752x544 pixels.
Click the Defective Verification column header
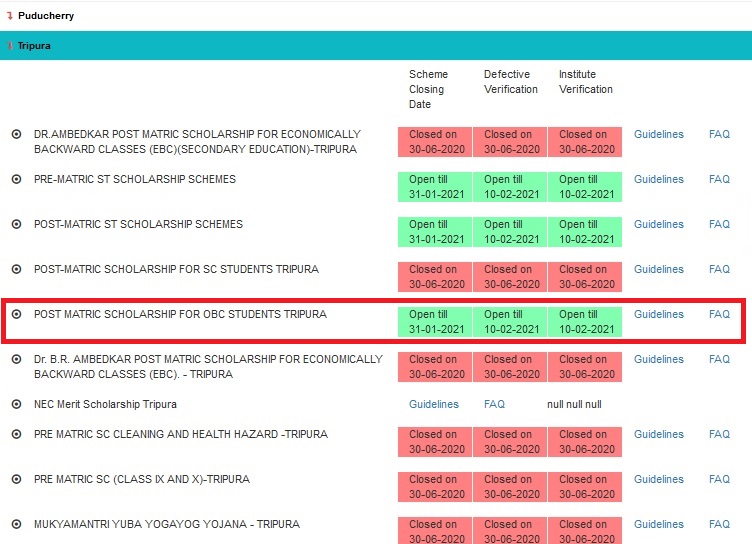coord(511,82)
